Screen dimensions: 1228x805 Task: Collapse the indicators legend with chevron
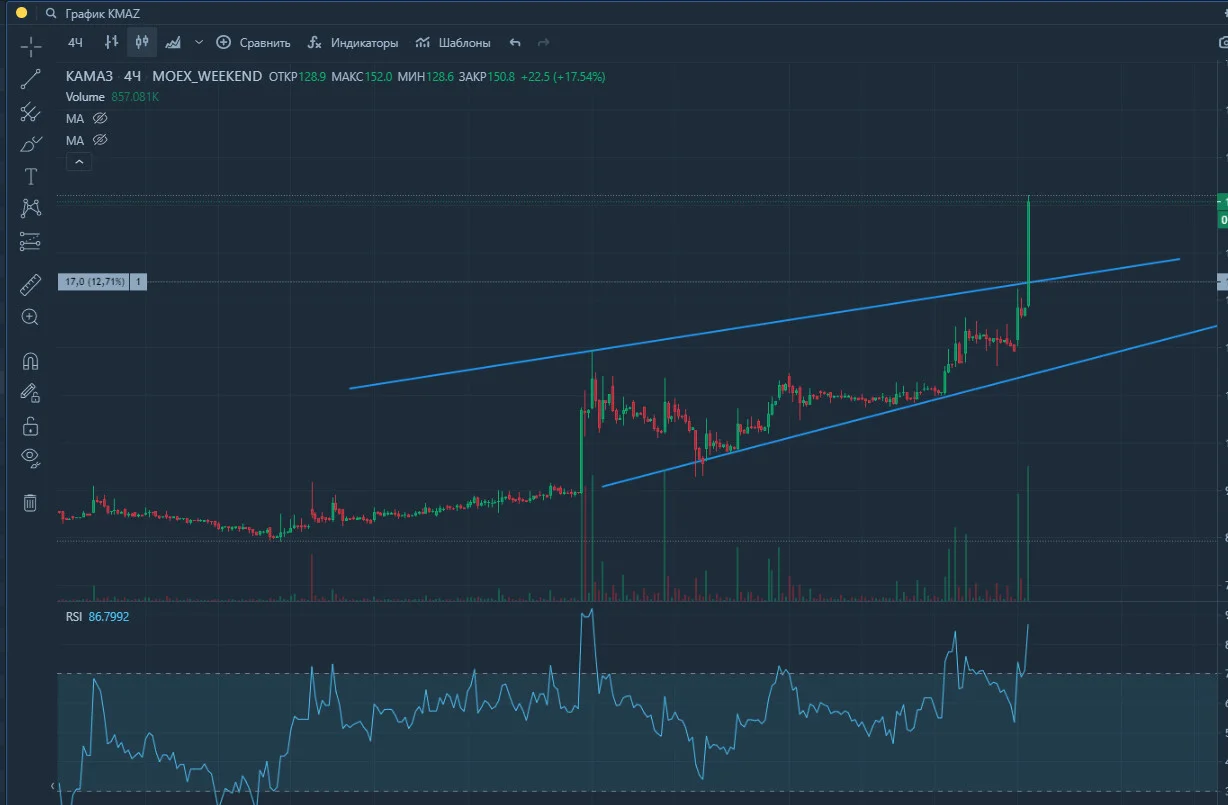(x=79, y=161)
